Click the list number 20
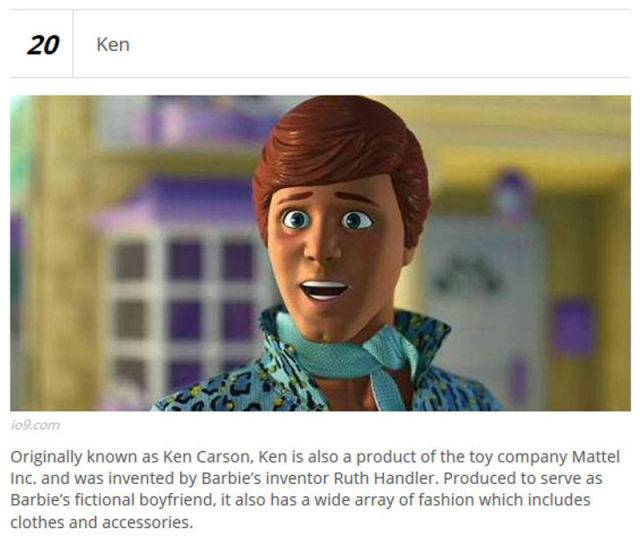Screen dimensions: 640x544 point(43,44)
